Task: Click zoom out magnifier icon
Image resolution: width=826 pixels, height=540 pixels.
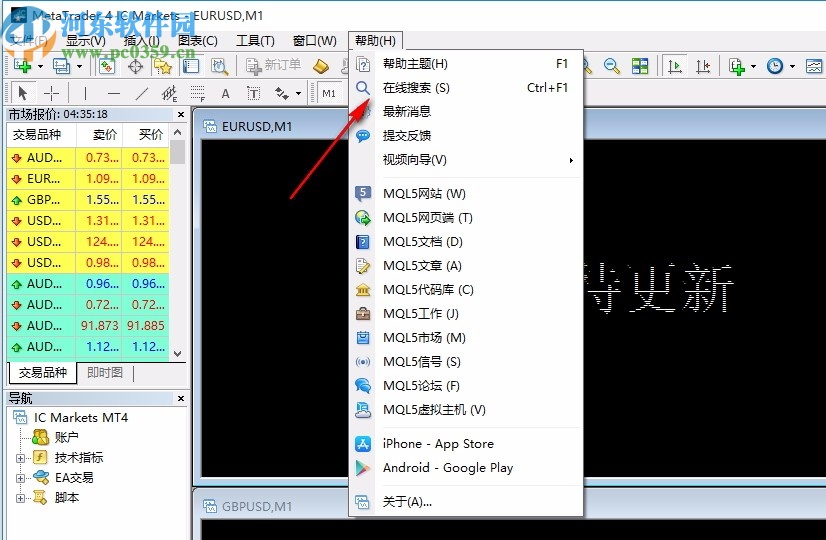Action: (x=612, y=66)
